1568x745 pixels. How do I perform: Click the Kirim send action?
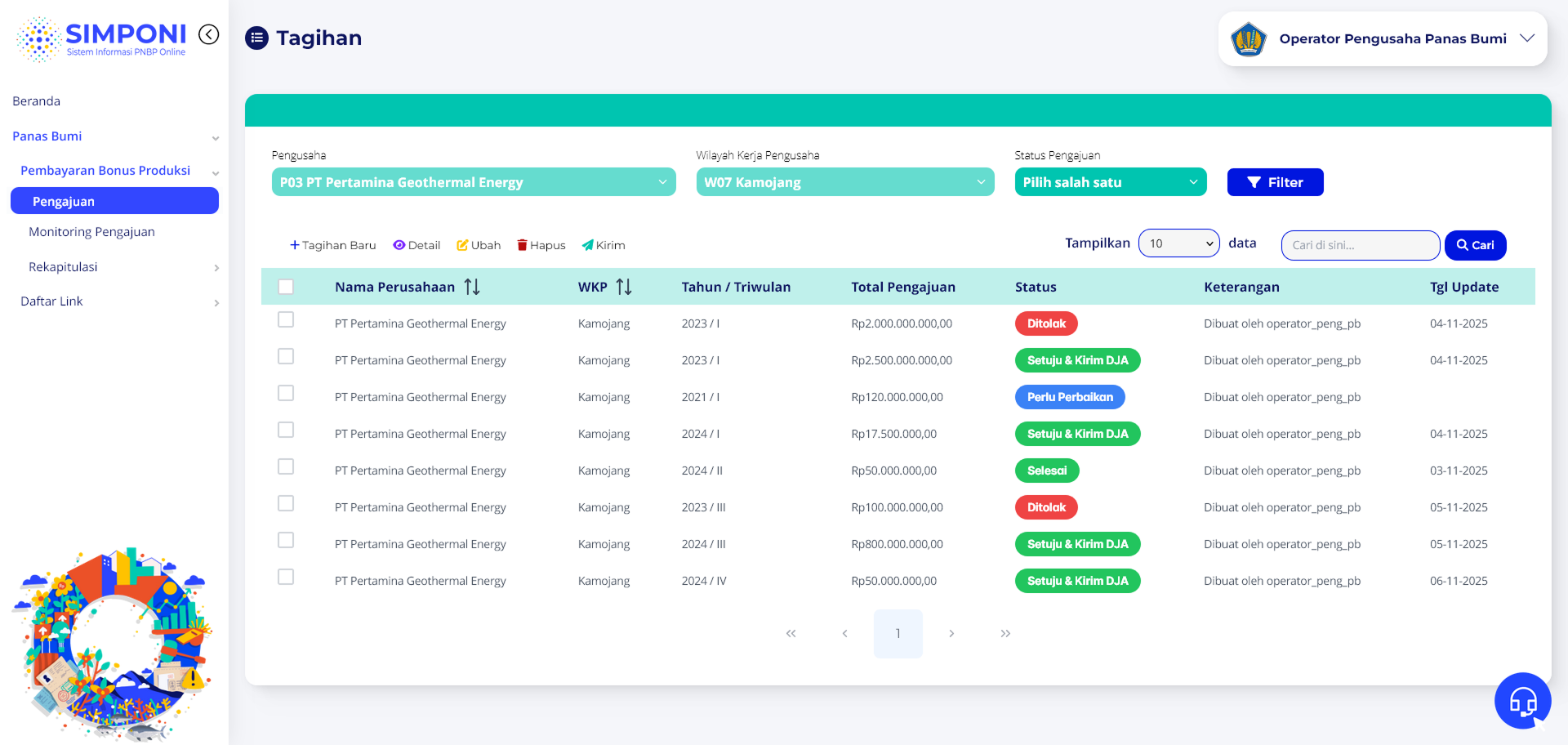click(604, 245)
